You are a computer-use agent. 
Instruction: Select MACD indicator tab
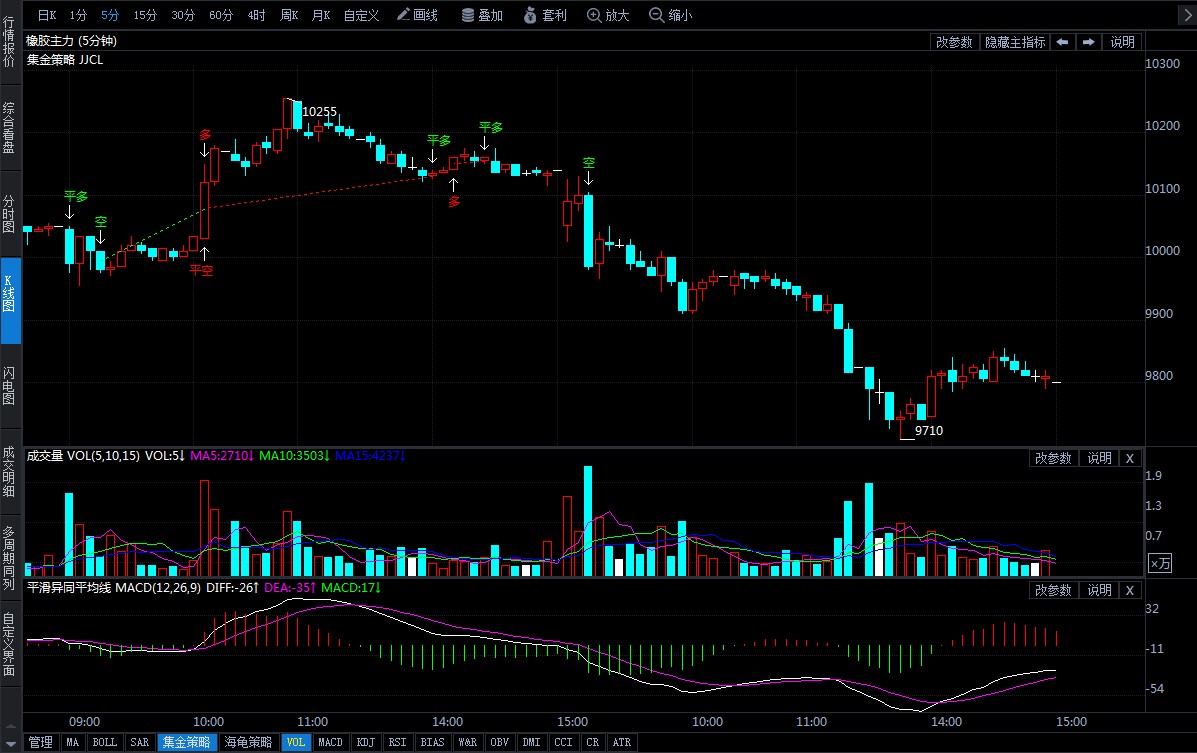click(331, 742)
